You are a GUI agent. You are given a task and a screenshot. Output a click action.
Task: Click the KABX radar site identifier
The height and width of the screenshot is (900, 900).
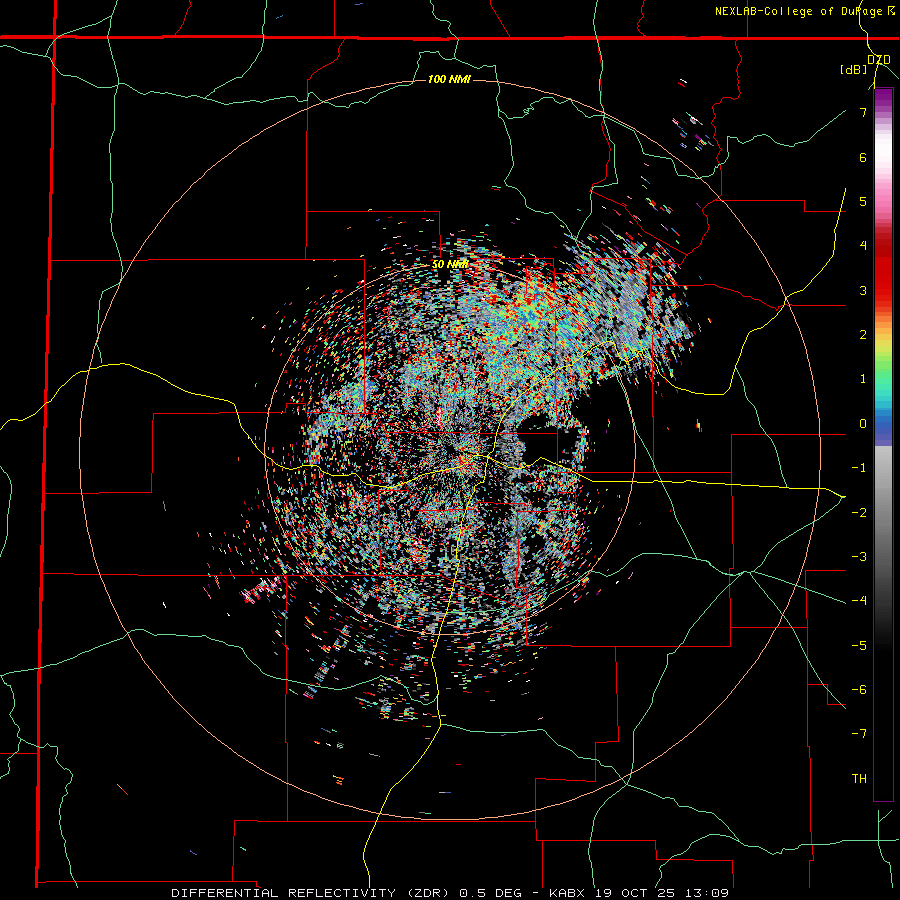pyautogui.click(x=569, y=893)
